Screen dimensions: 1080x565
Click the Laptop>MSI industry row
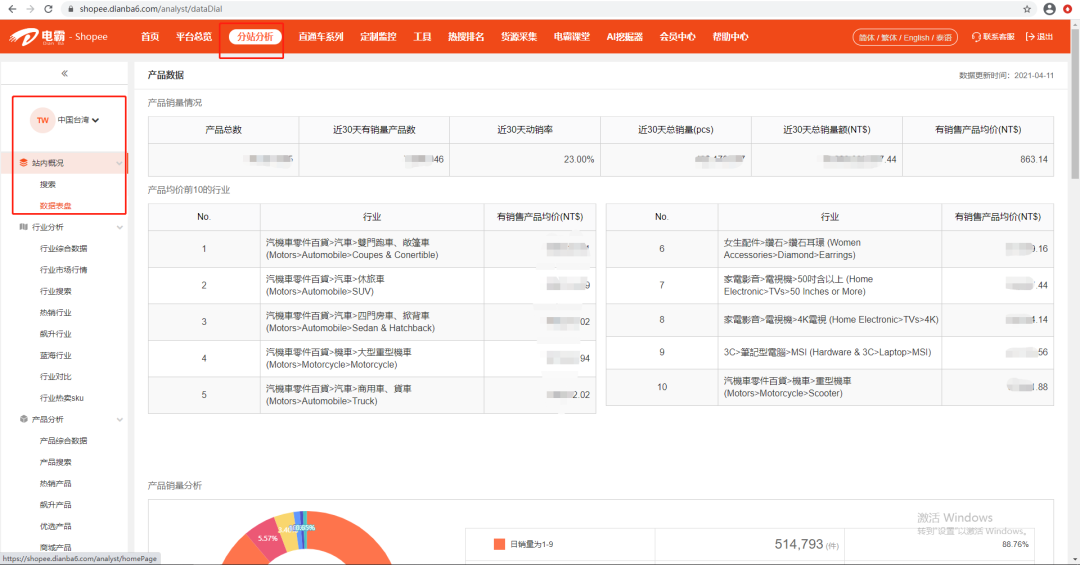829,352
